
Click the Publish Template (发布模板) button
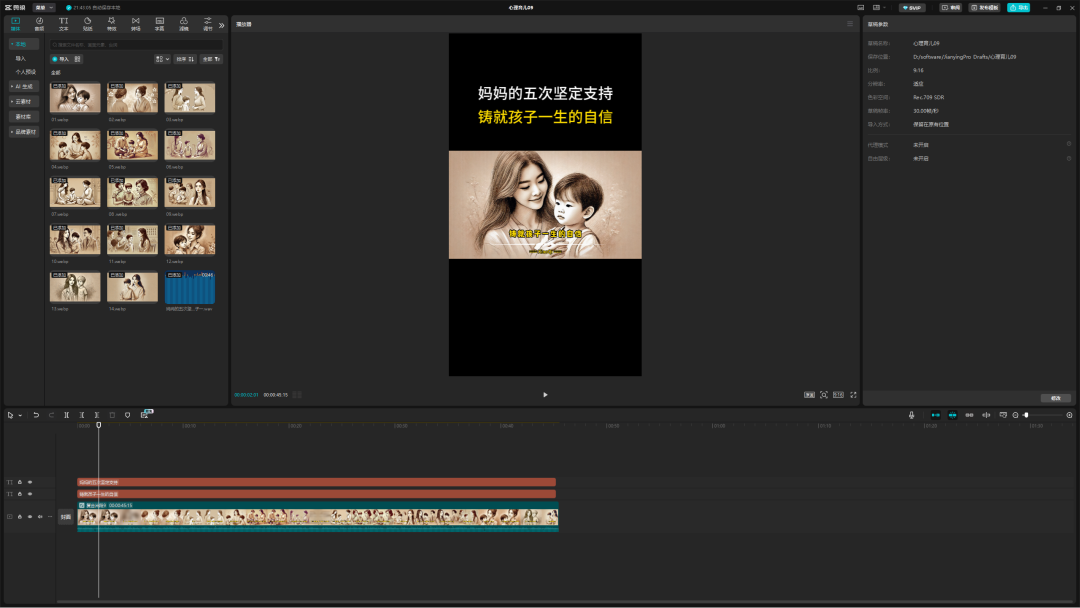coord(984,8)
